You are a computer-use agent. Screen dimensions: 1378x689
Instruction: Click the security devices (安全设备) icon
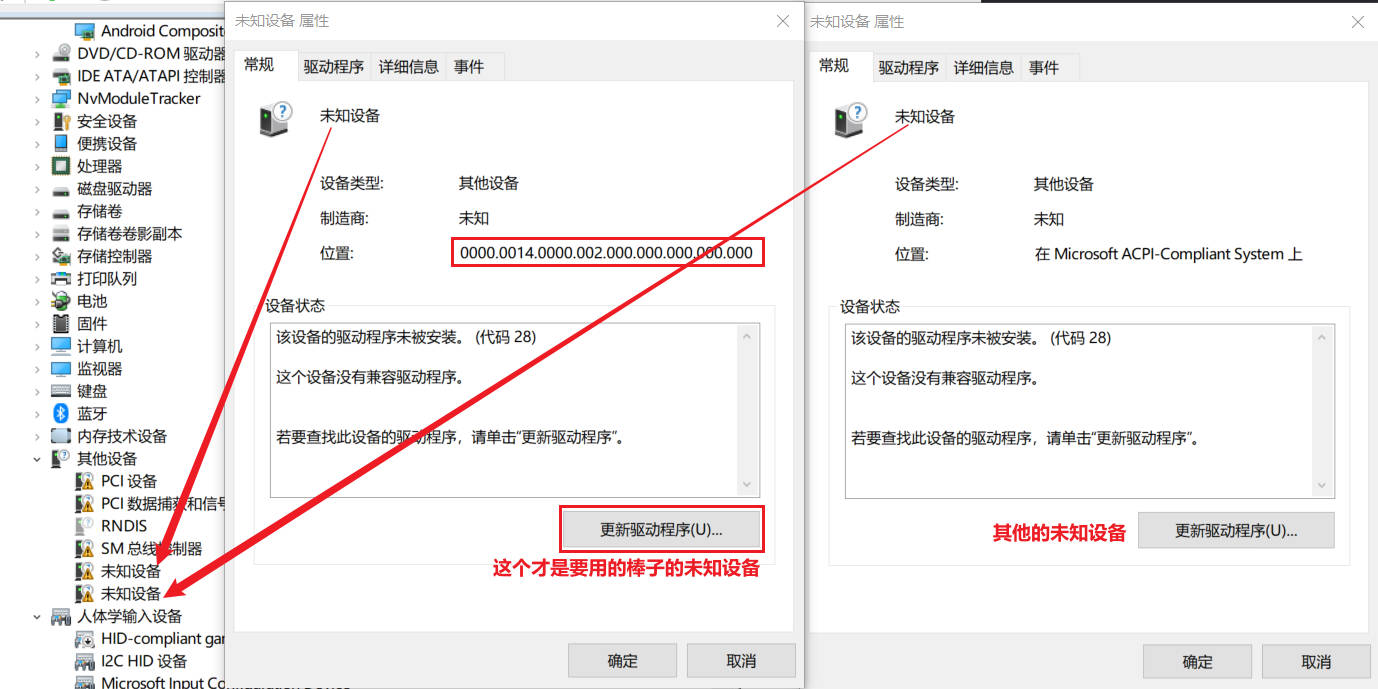click(61, 121)
